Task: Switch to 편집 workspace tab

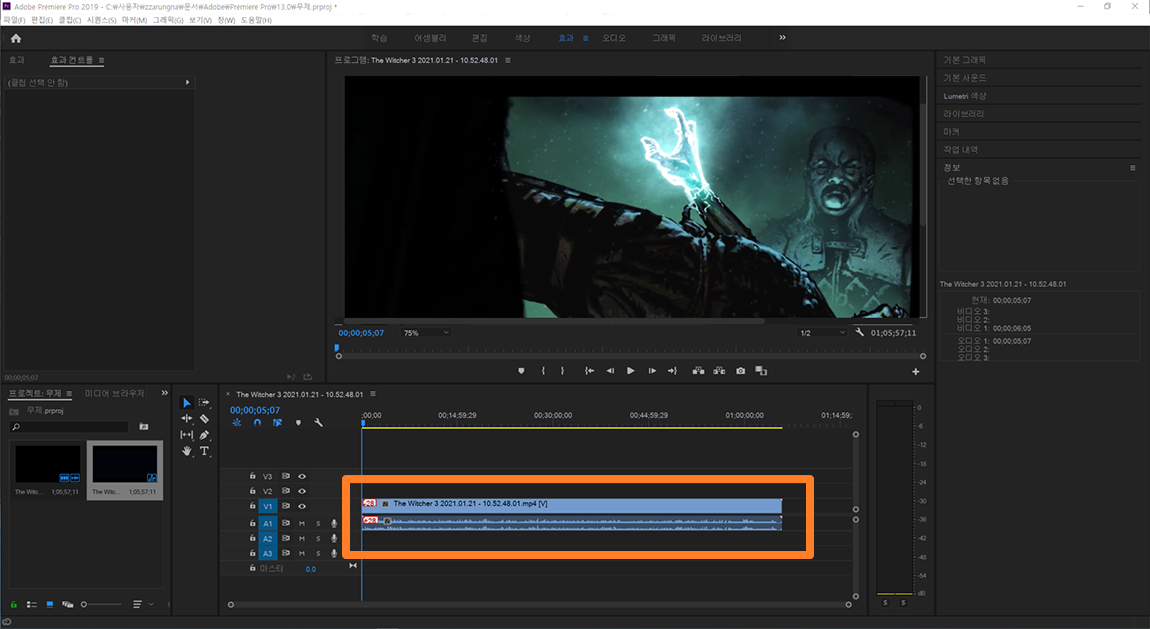Action: point(480,37)
